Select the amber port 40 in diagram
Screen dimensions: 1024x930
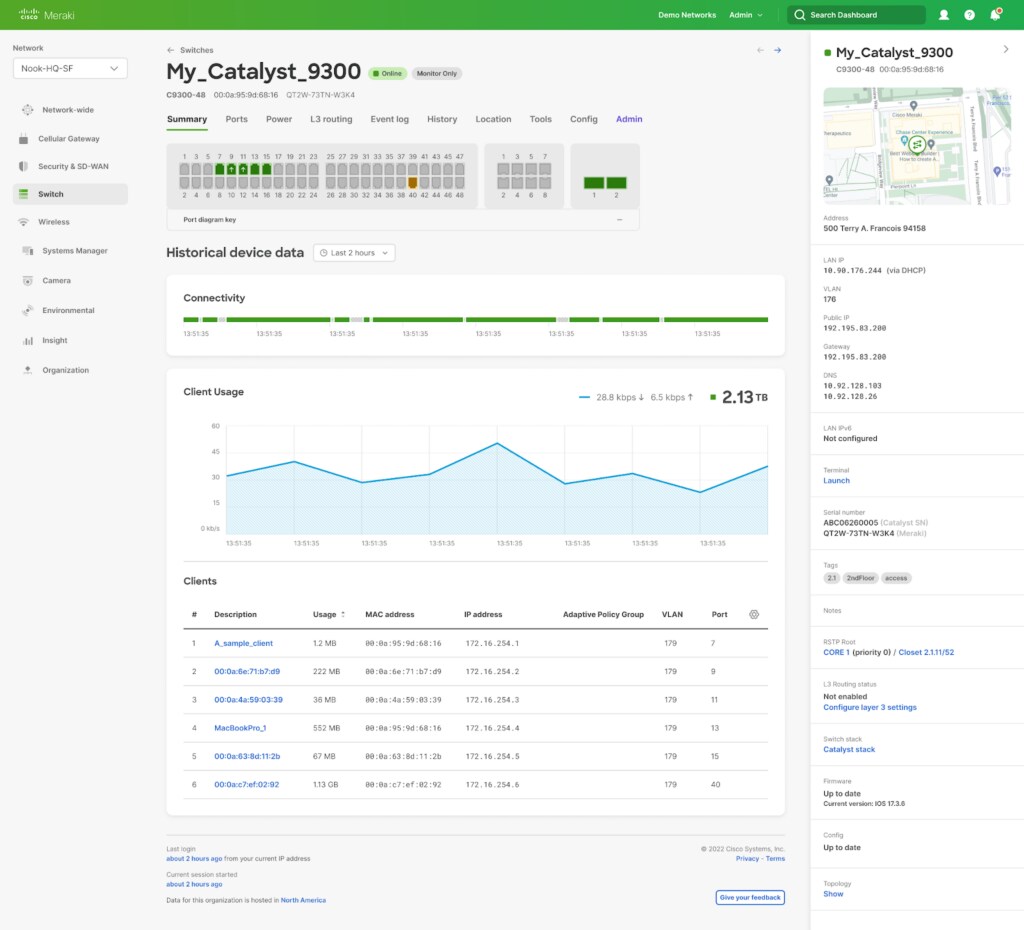click(413, 183)
